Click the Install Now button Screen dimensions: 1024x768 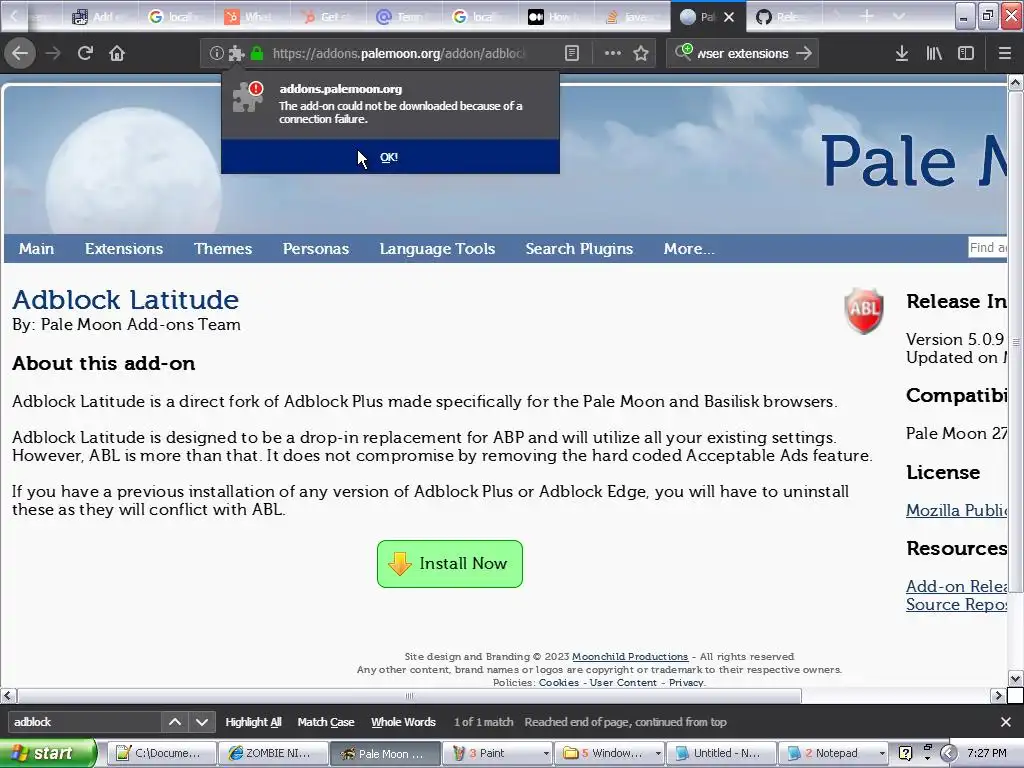tap(449, 564)
